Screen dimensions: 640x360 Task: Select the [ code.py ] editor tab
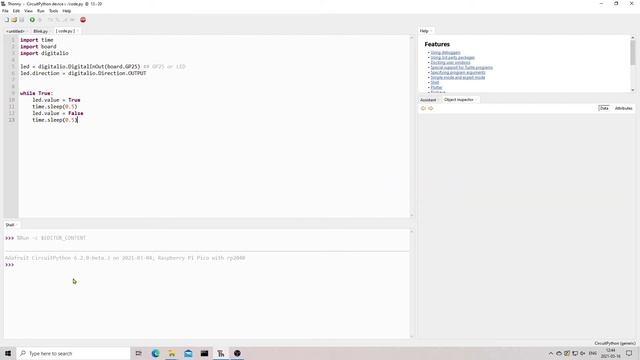tap(65, 31)
